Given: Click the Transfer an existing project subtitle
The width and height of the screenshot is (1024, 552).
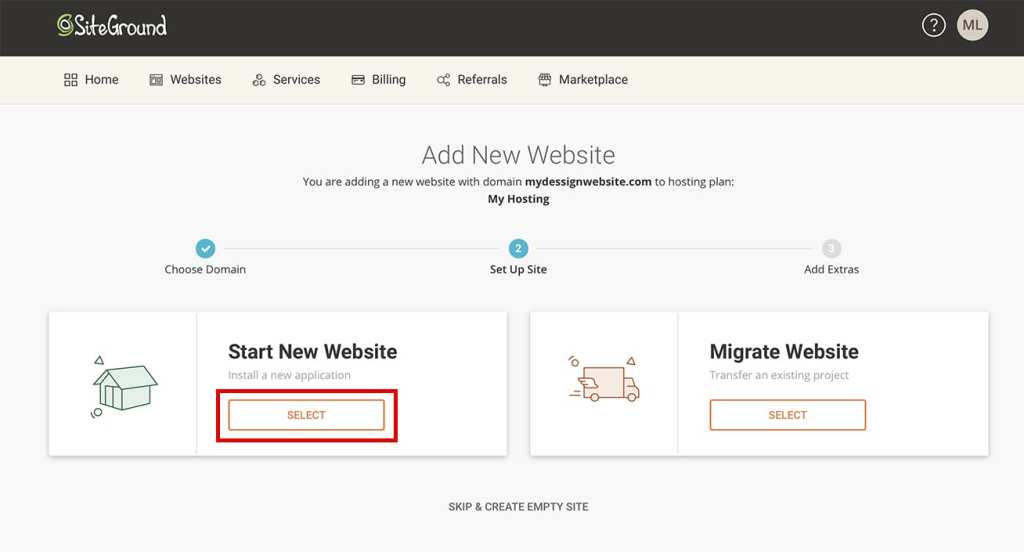Looking at the screenshot, I should pos(779,375).
